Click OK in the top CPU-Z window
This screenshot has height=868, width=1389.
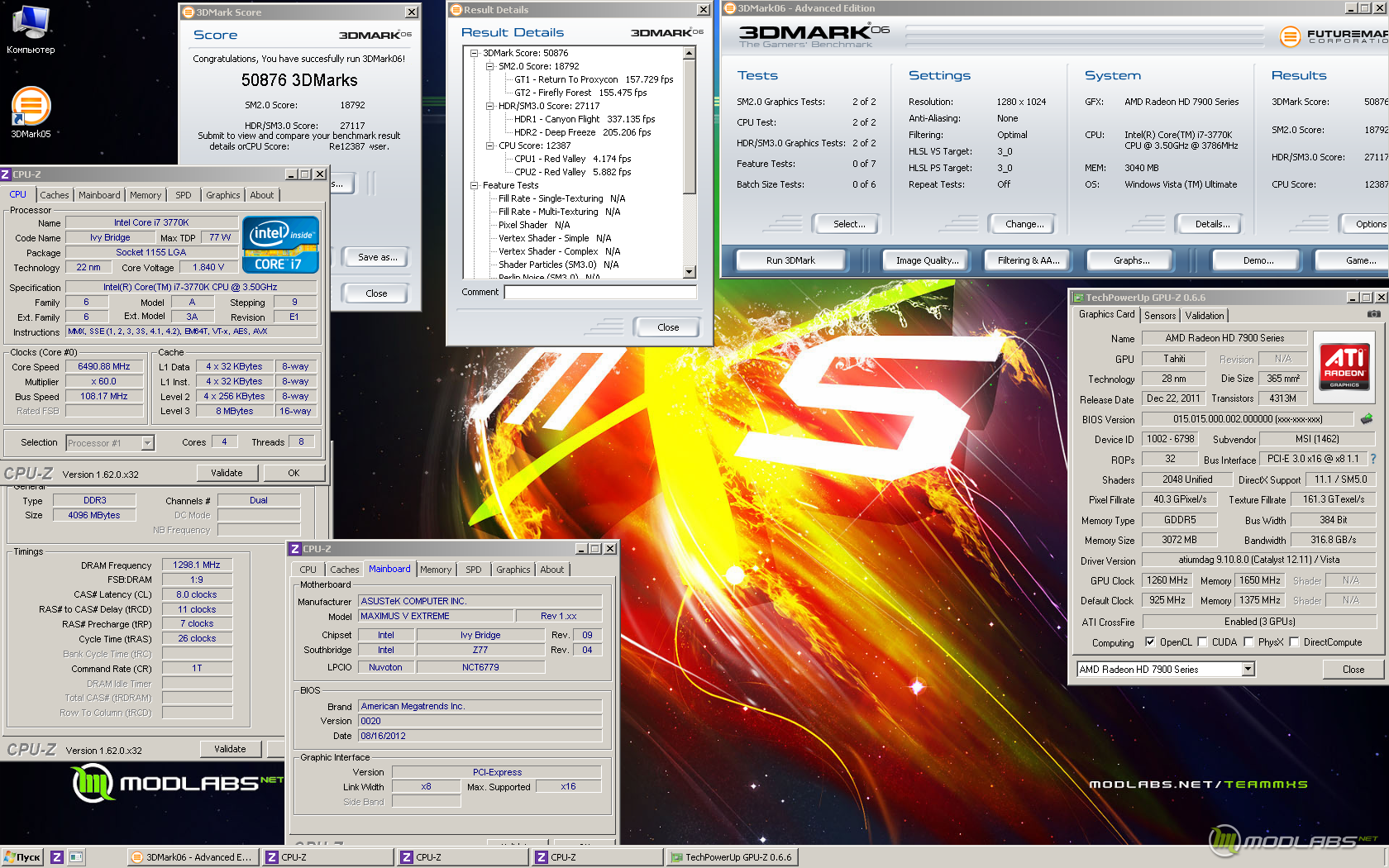[x=294, y=473]
